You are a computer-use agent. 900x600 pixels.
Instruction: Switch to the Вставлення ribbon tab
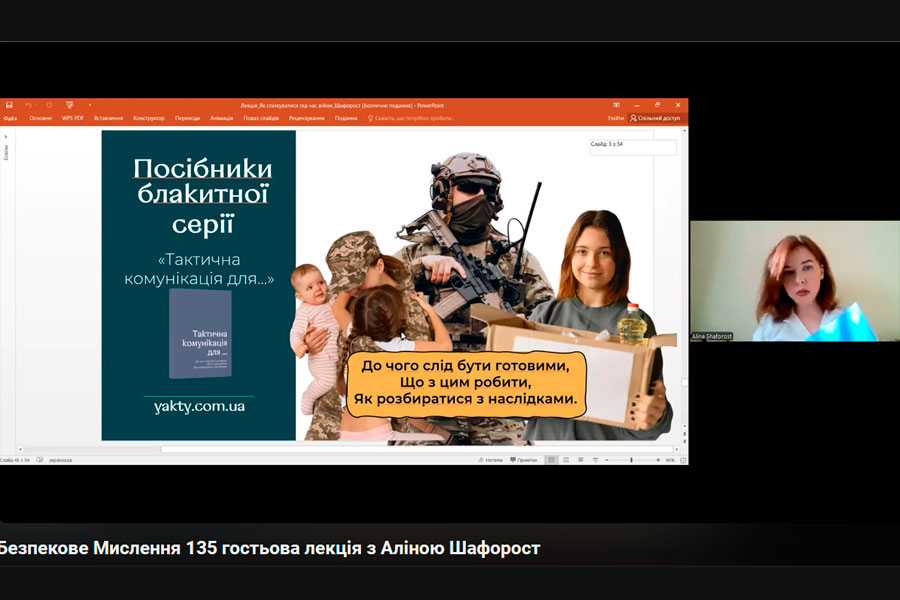pos(108,118)
